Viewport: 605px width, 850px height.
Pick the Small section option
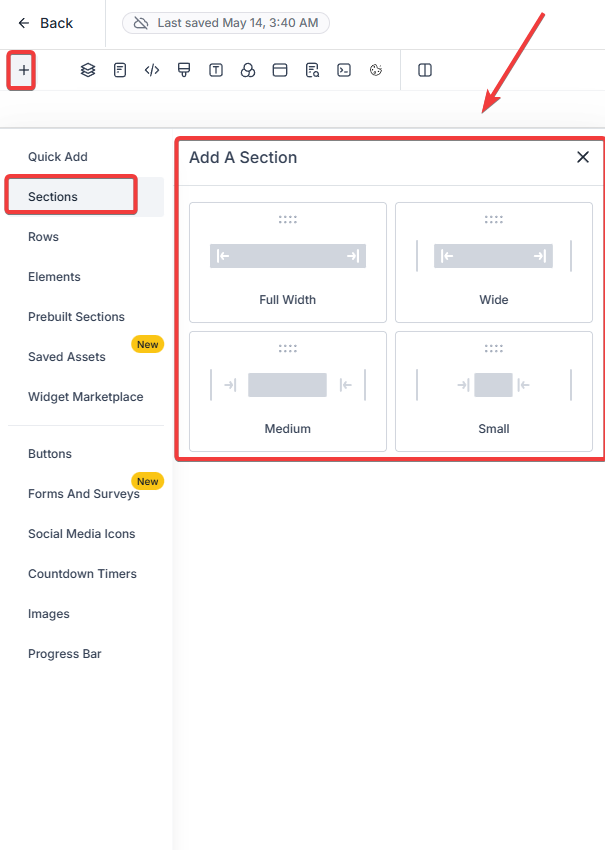tap(494, 391)
